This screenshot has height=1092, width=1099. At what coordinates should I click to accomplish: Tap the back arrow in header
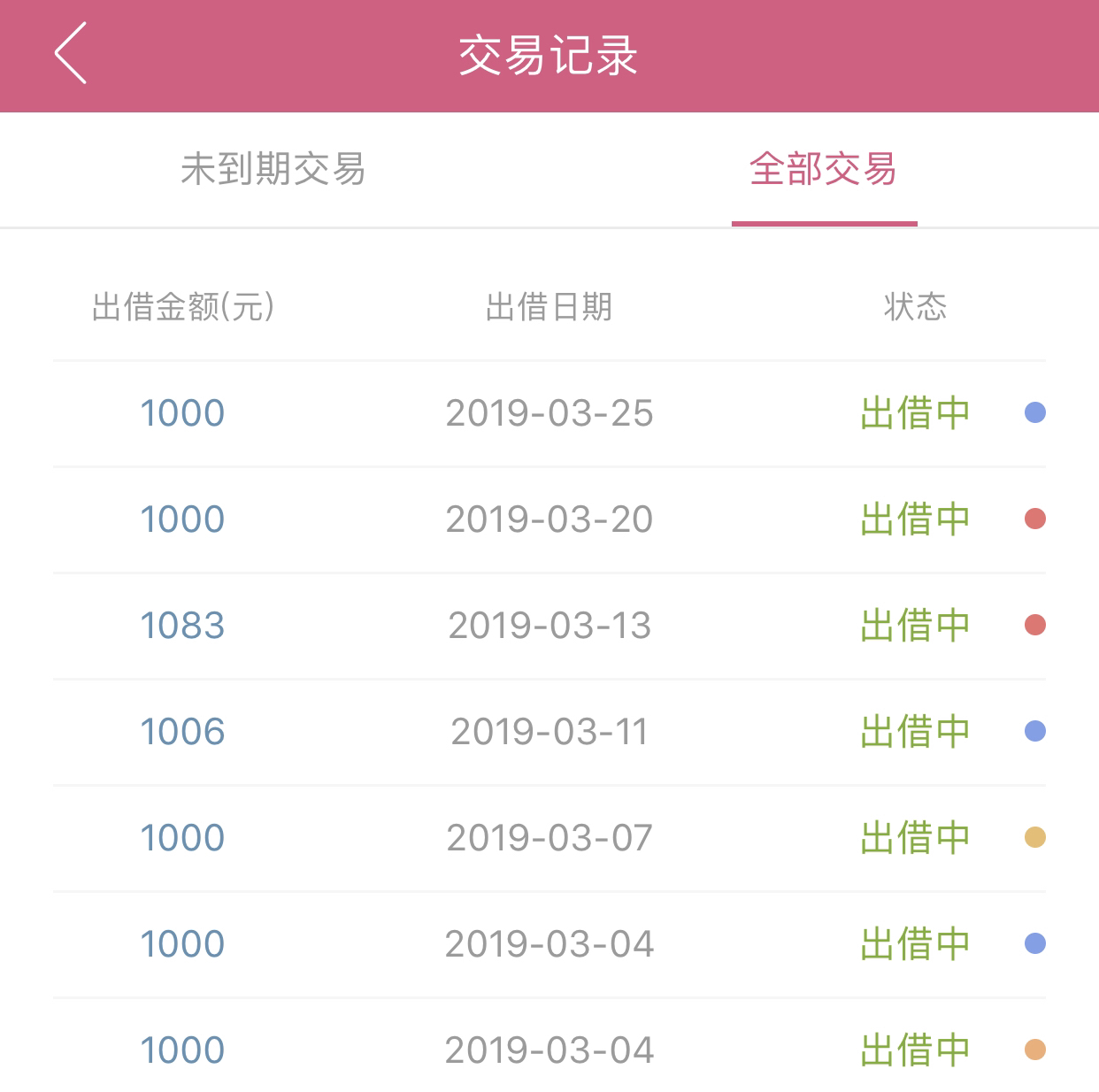pyautogui.click(x=71, y=53)
